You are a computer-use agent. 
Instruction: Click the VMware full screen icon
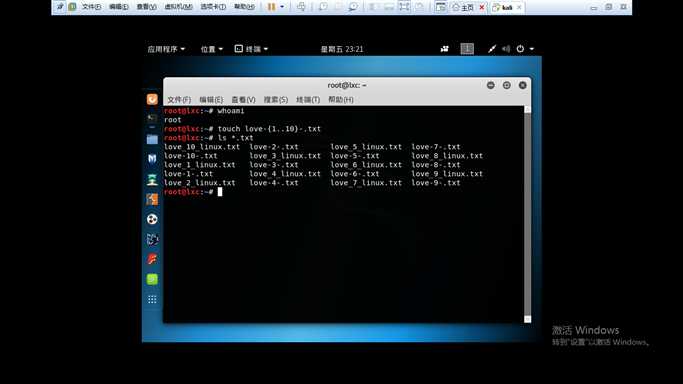404,7
